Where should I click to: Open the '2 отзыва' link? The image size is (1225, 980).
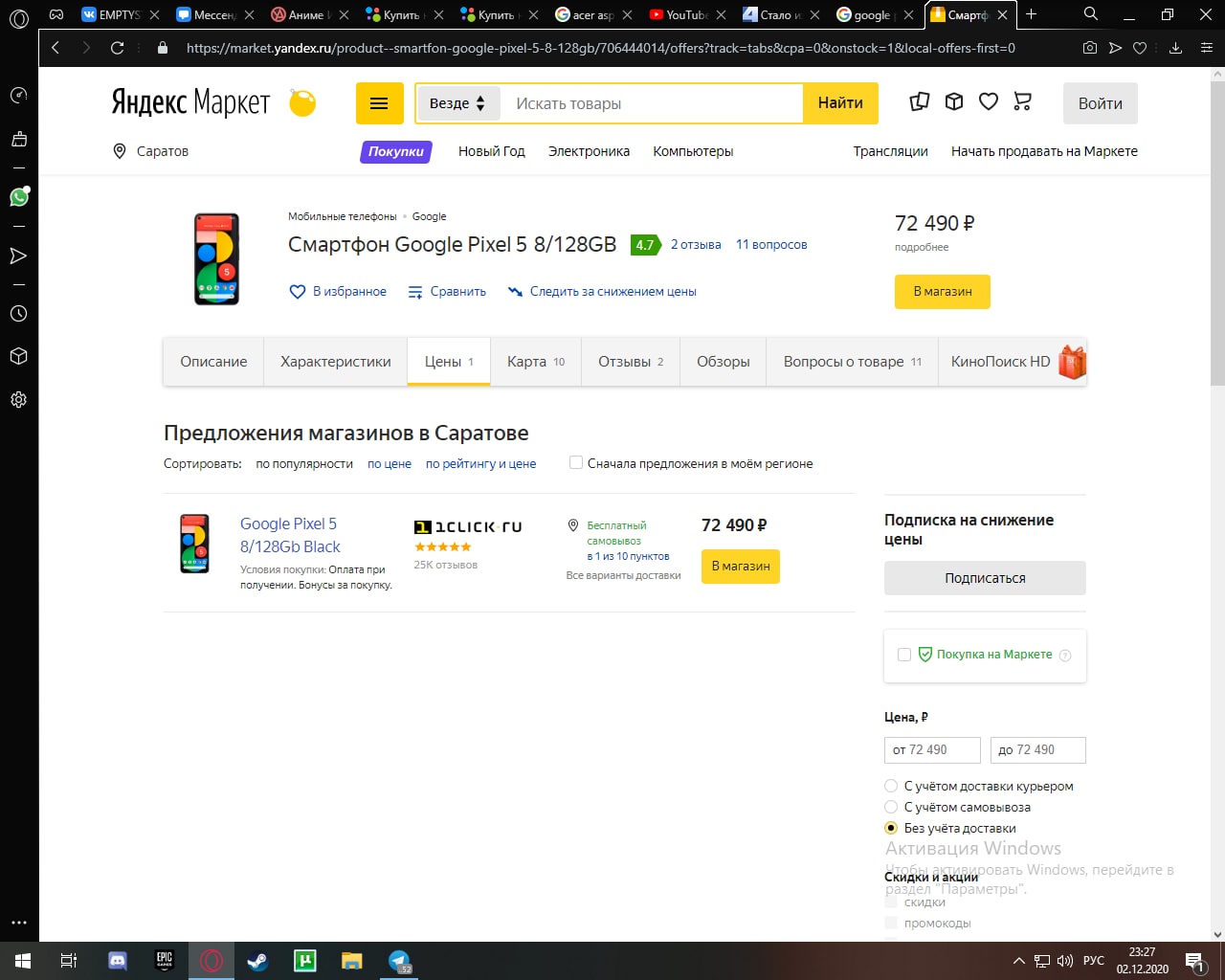[696, 245]
